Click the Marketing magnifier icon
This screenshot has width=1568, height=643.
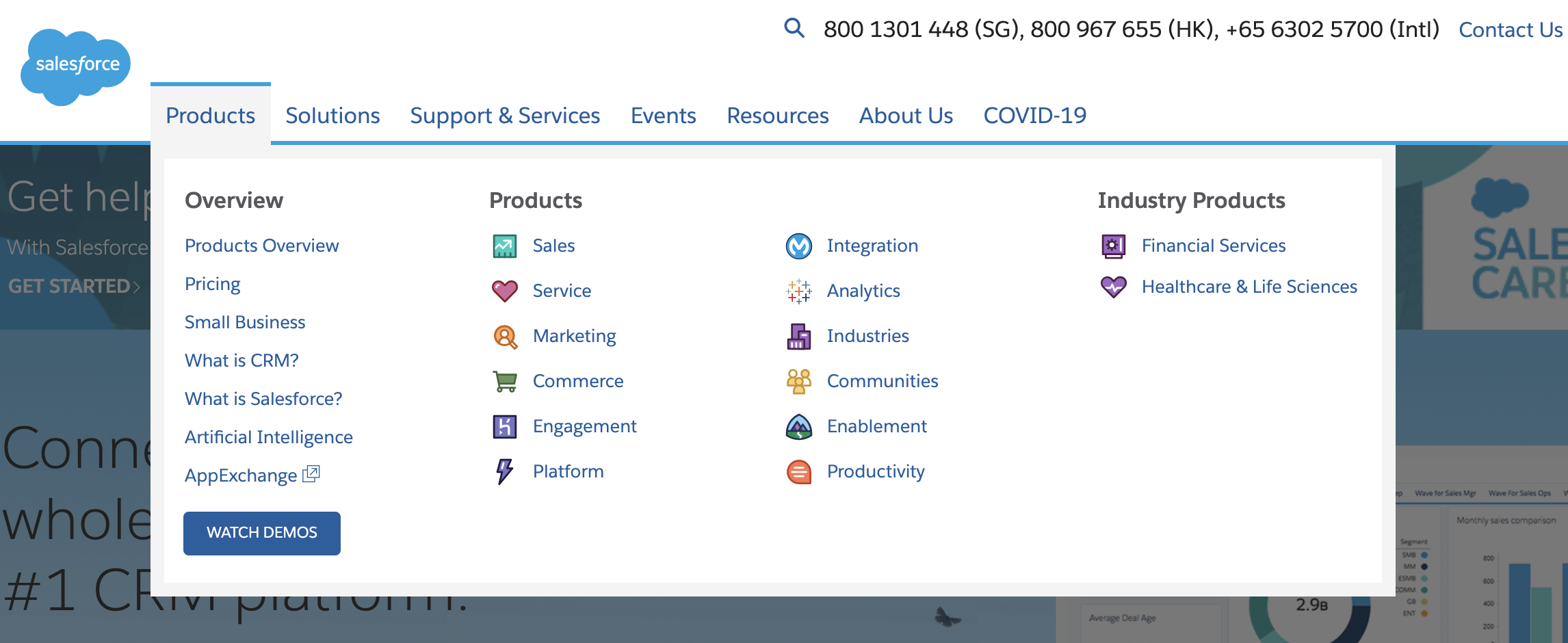click(x=505, y=336)
